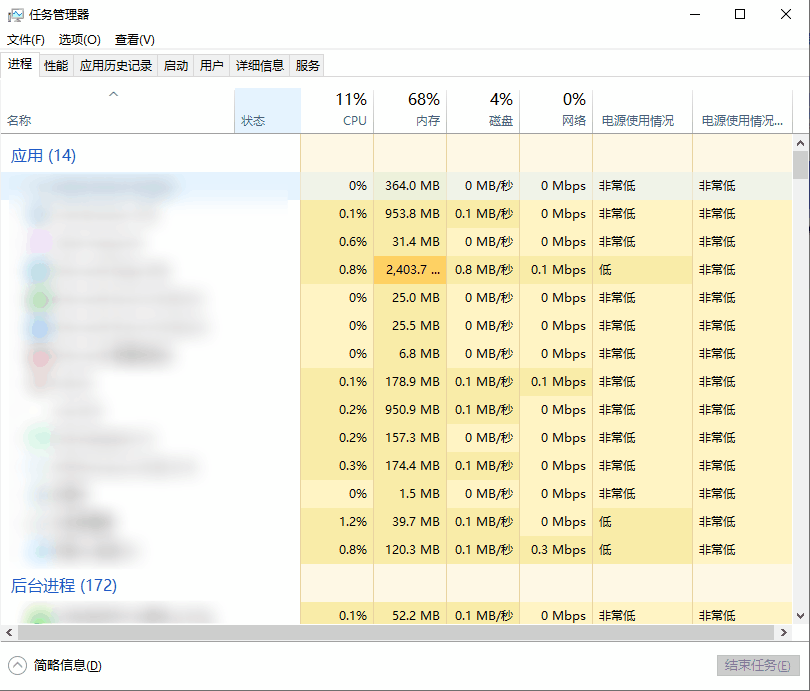Click the 后台进程 (172) group heading
This screenshot has width=810, height=691.
pyautogui.click(x=64, y=586)
